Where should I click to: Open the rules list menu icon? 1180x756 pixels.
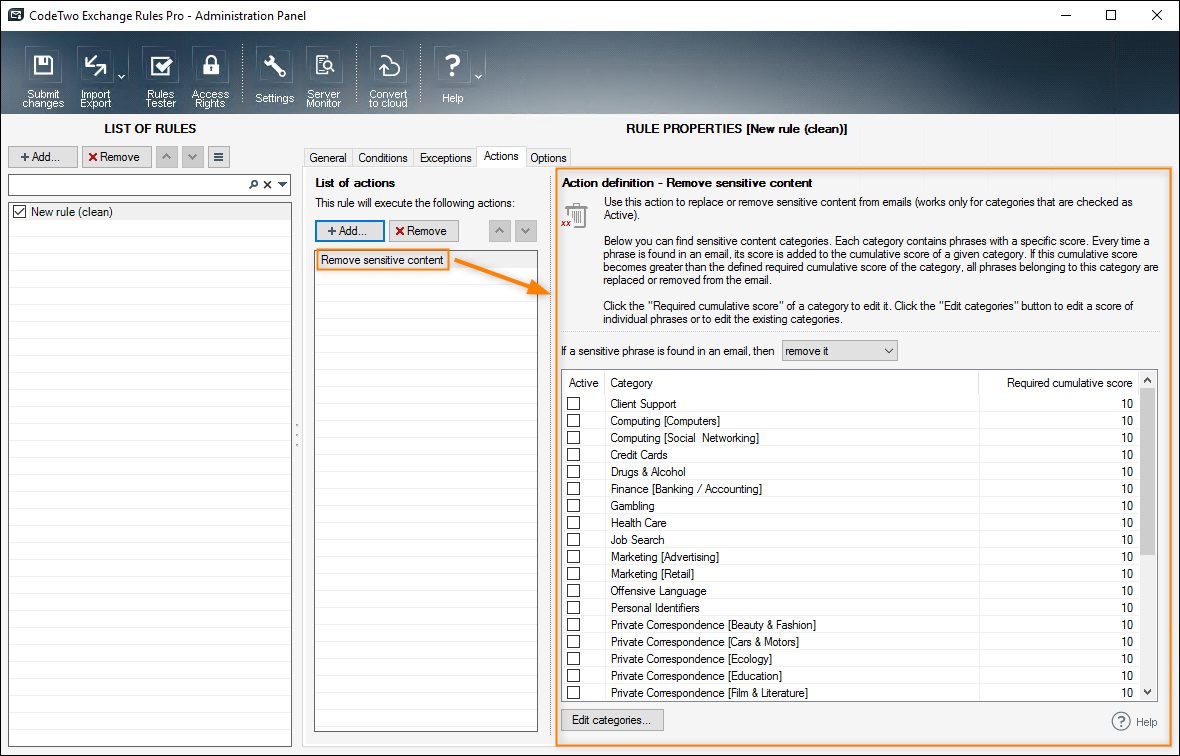218,156
